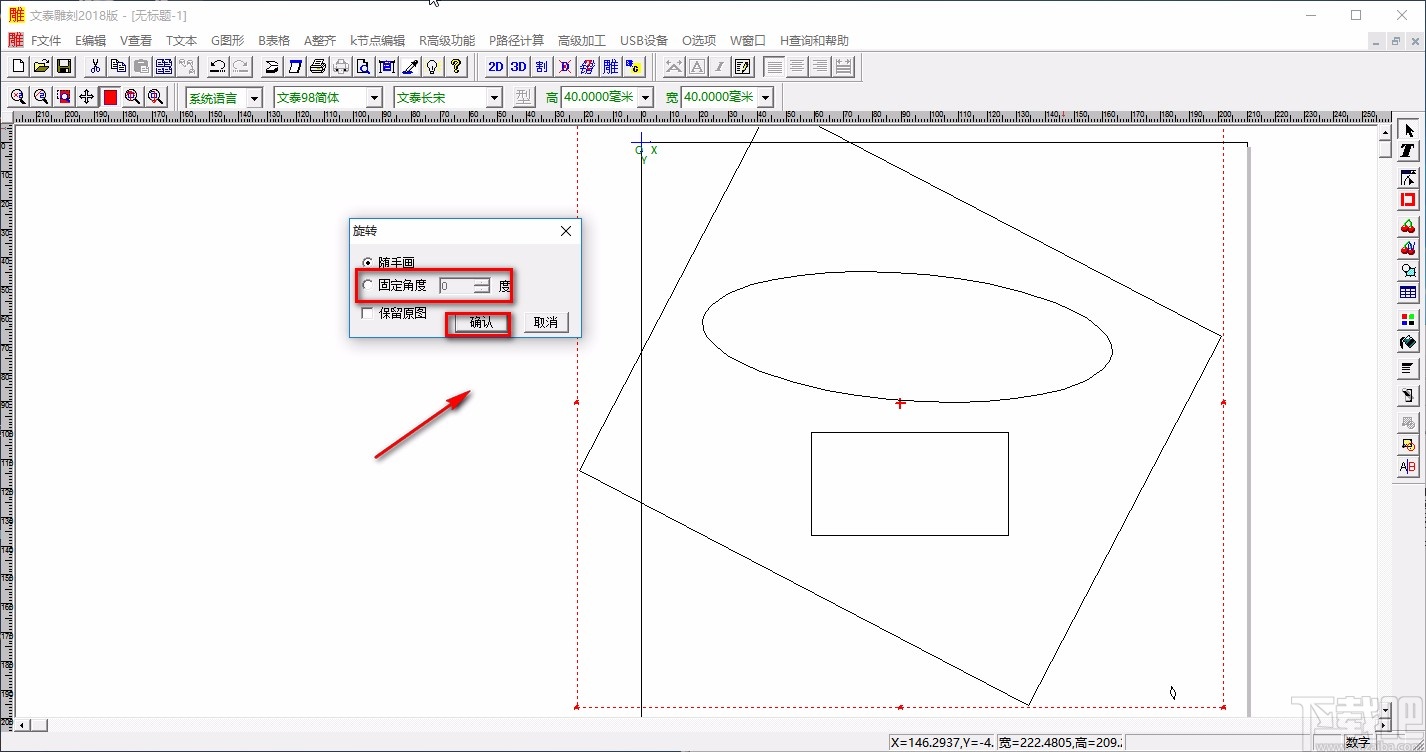Open the H查询和帮助 menu
Screen dimensions: 1426x752
point(814,41)
